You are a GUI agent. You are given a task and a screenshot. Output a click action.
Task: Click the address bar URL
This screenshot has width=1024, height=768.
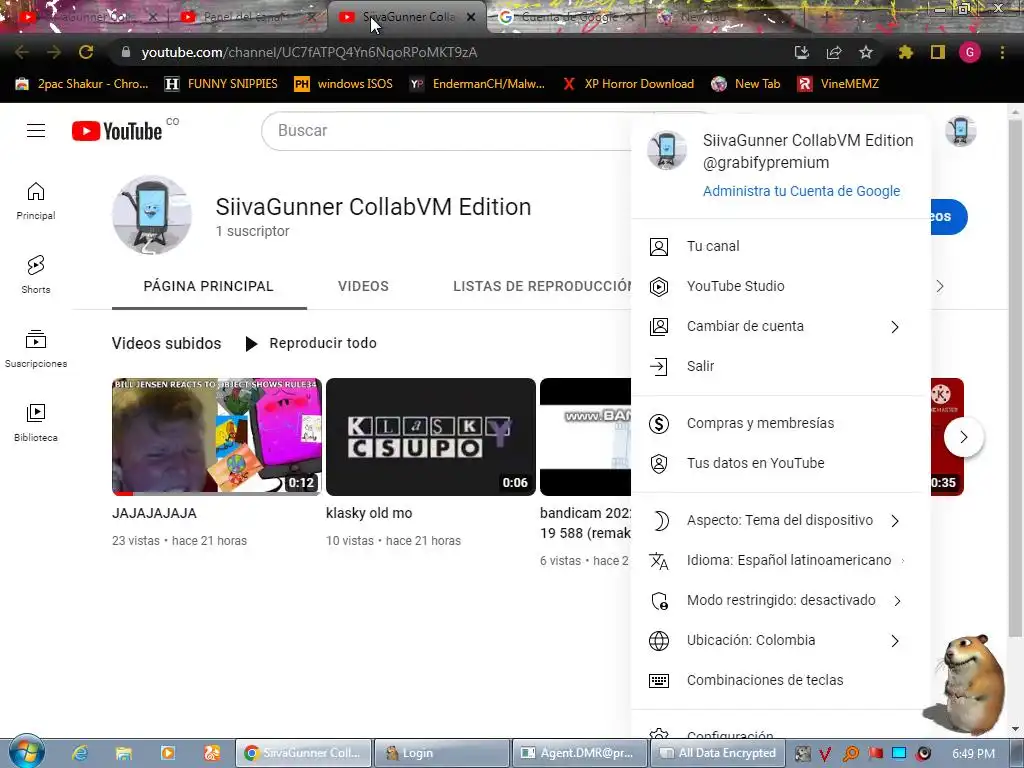coord(309,52)
